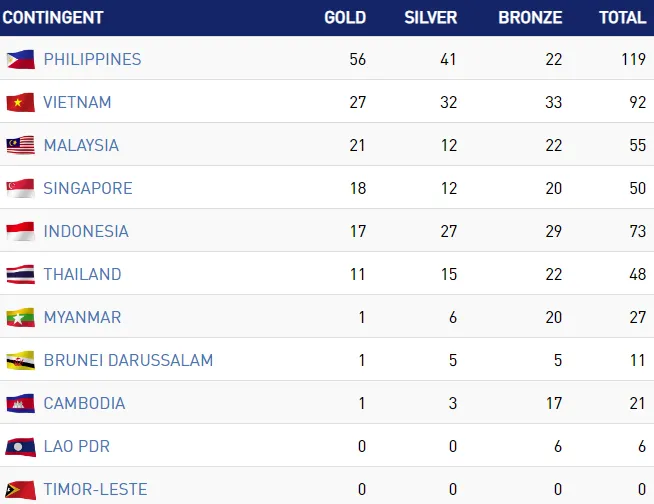Click the Timor-Leste flag icon
This screenshot has width=654, height=504.
21,489
